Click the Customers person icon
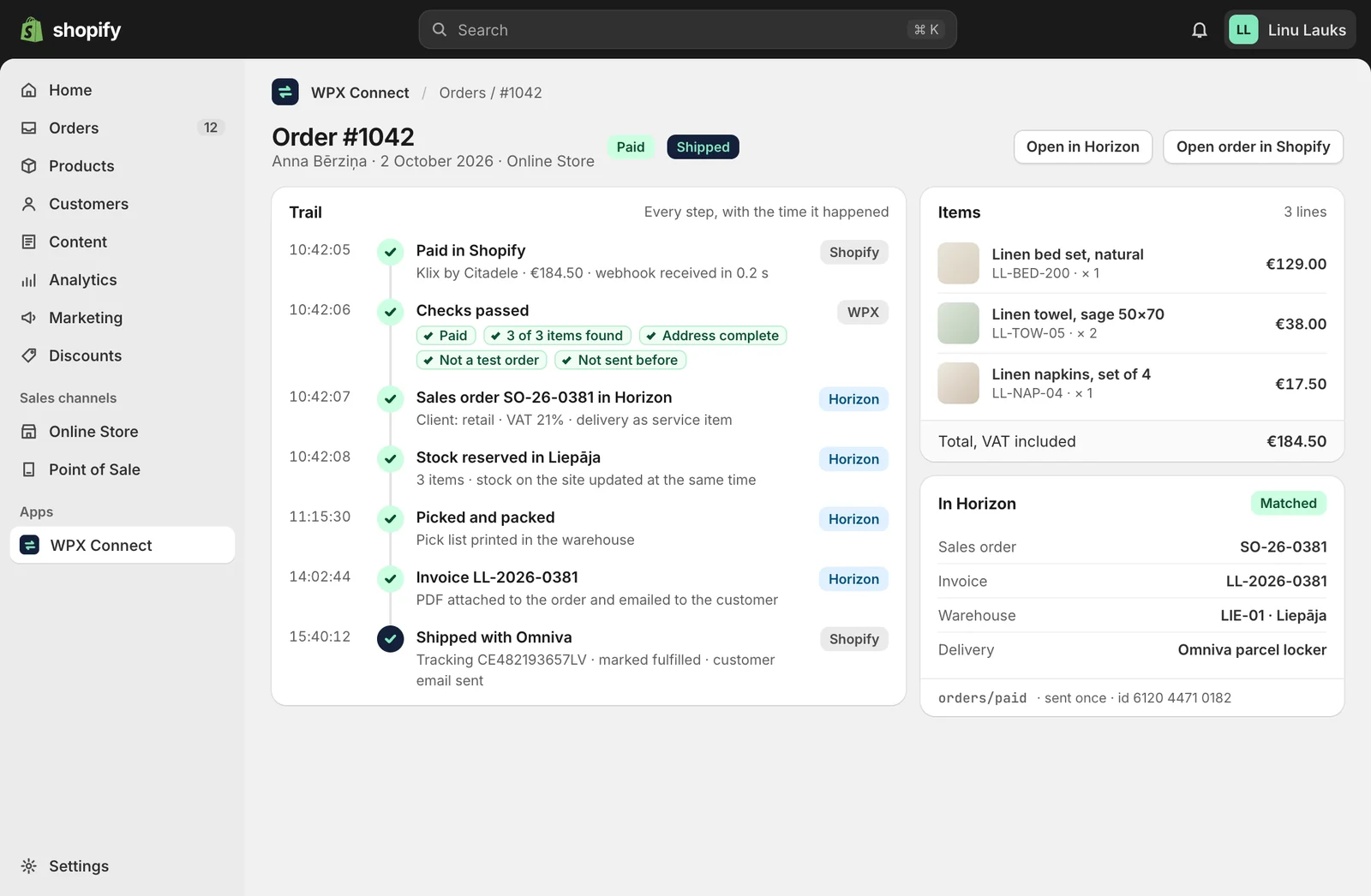 (x=29, y=204)
